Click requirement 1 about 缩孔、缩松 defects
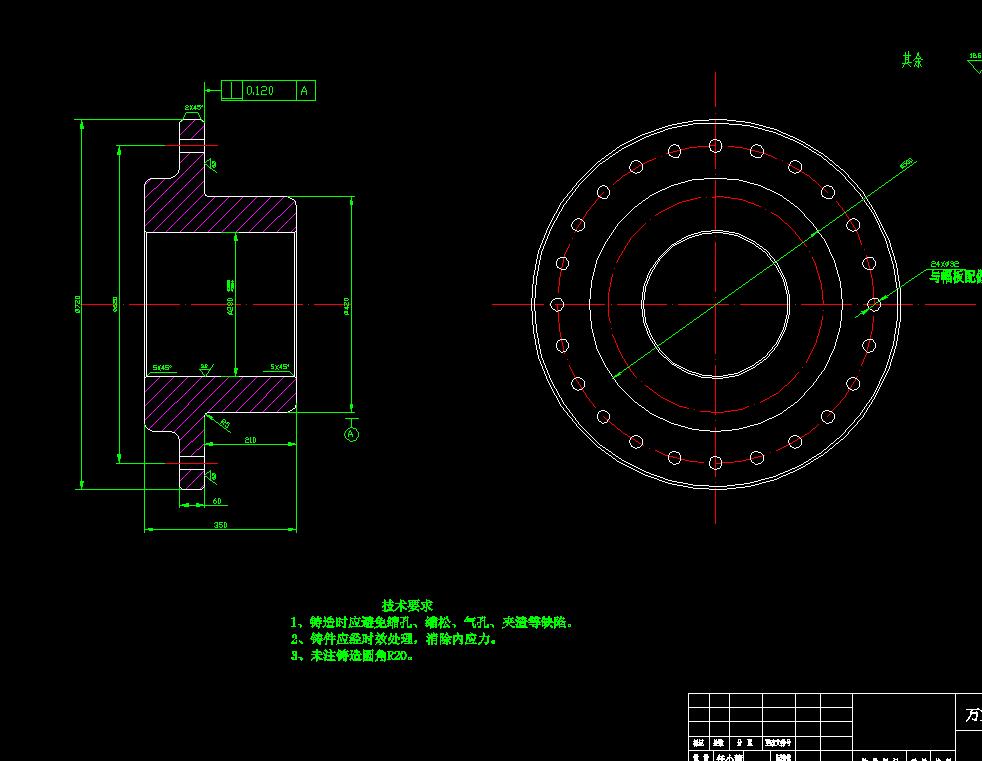Screen dimensions: 982x761 (431, 623)
